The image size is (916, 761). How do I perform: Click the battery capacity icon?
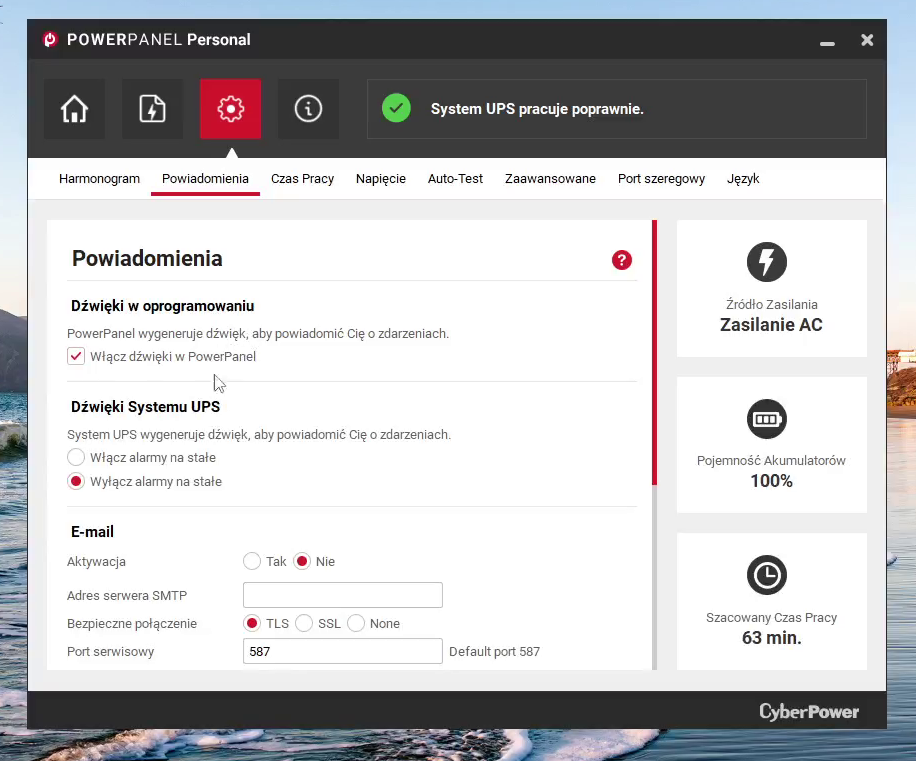tap(767, 419)
